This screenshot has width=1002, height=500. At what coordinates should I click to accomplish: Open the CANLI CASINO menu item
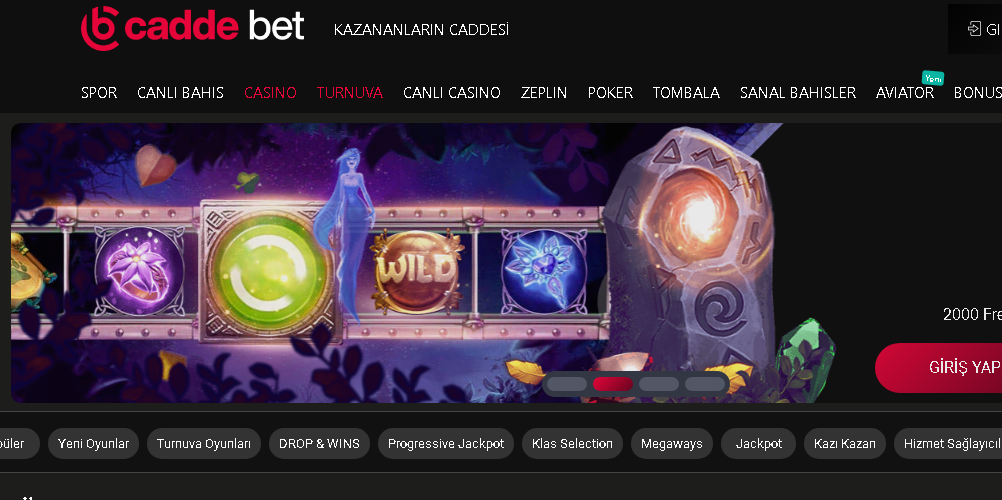(x=452, y=93)
